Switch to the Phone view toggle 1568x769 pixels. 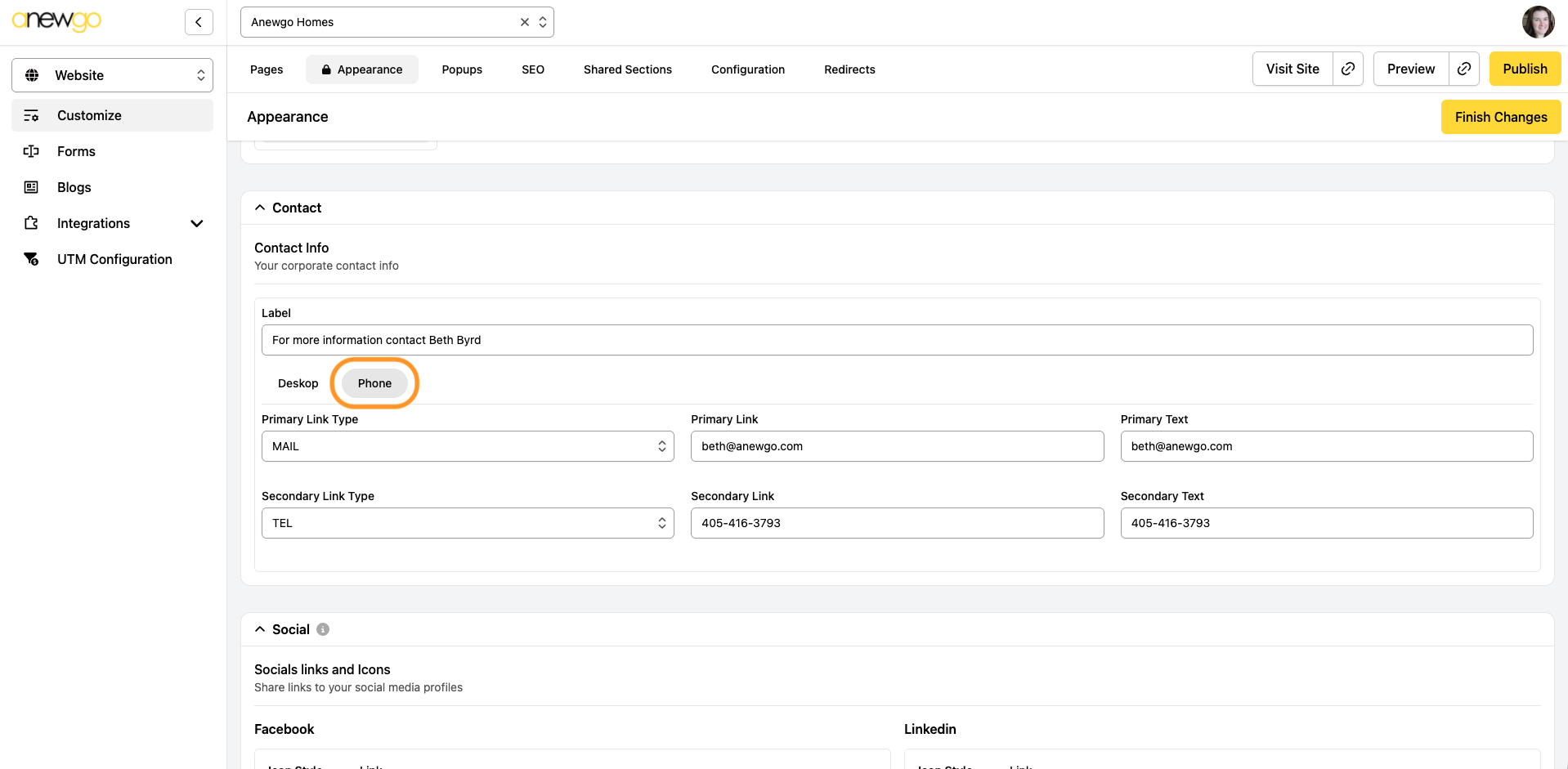[374, 383]
